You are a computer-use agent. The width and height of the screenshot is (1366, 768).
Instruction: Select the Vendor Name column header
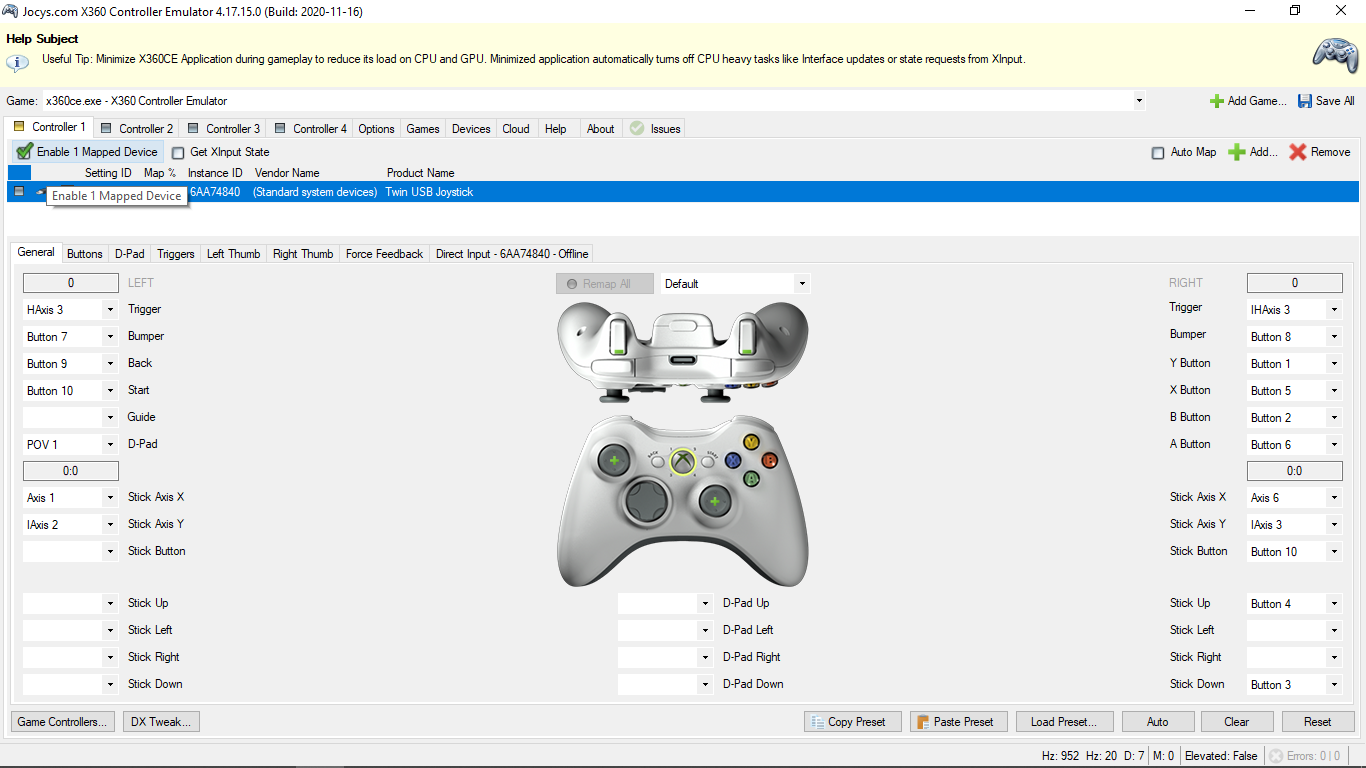[287, 173]
